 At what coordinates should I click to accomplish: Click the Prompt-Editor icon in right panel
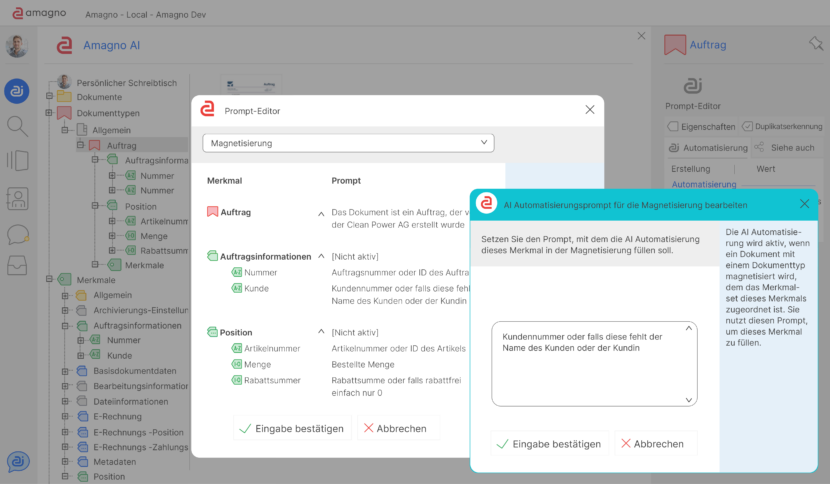692,87
